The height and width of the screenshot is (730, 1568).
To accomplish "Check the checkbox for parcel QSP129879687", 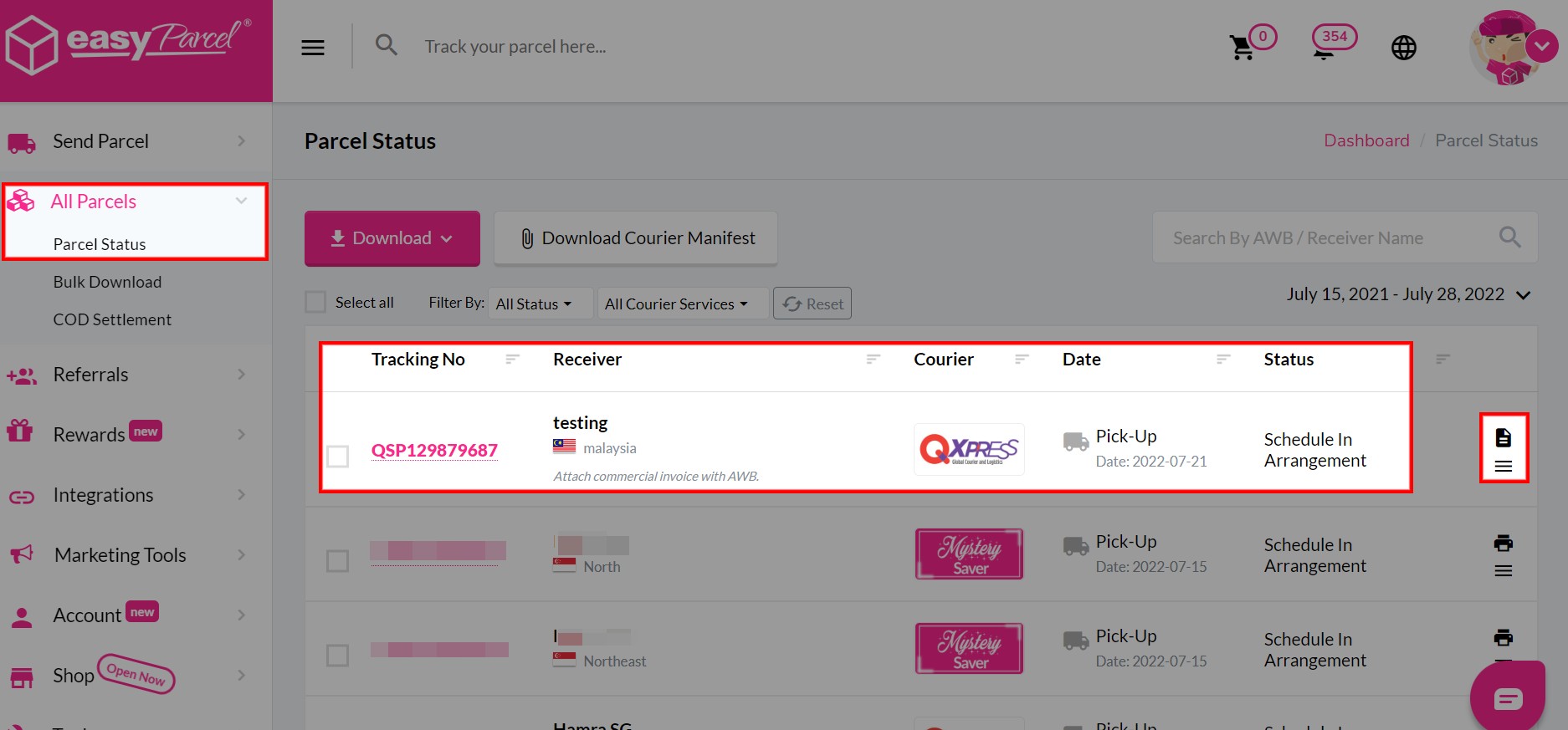I will tap(338, 457).
